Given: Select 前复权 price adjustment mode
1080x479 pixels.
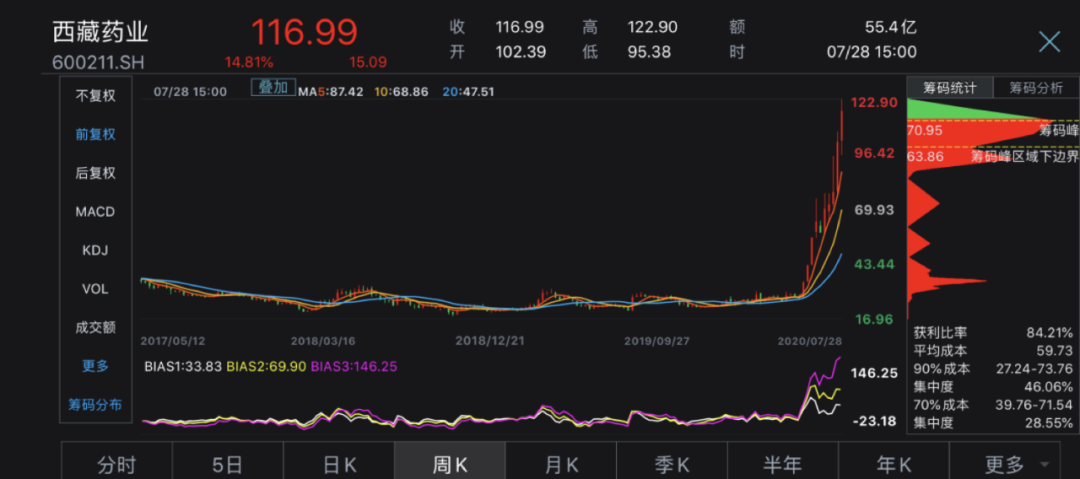Looking at the screenshot, I should (95, 134).
